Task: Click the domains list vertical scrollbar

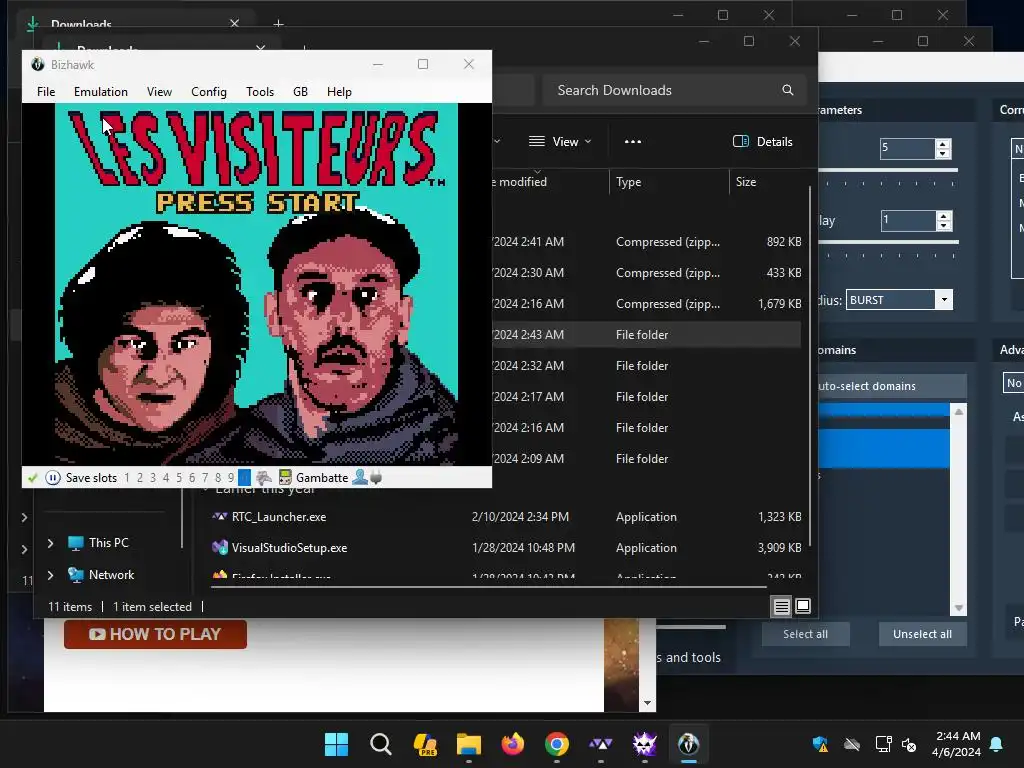Action: [x=959, y=509]
